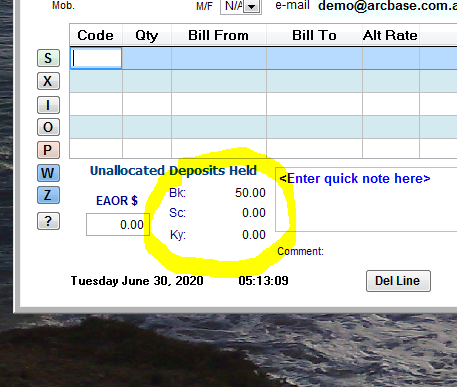The width and height of the screenshot is (457, 387).
Task: Click the Bk: deposit value 50.00
Action: pyautogui.click(x=250, y=193)
